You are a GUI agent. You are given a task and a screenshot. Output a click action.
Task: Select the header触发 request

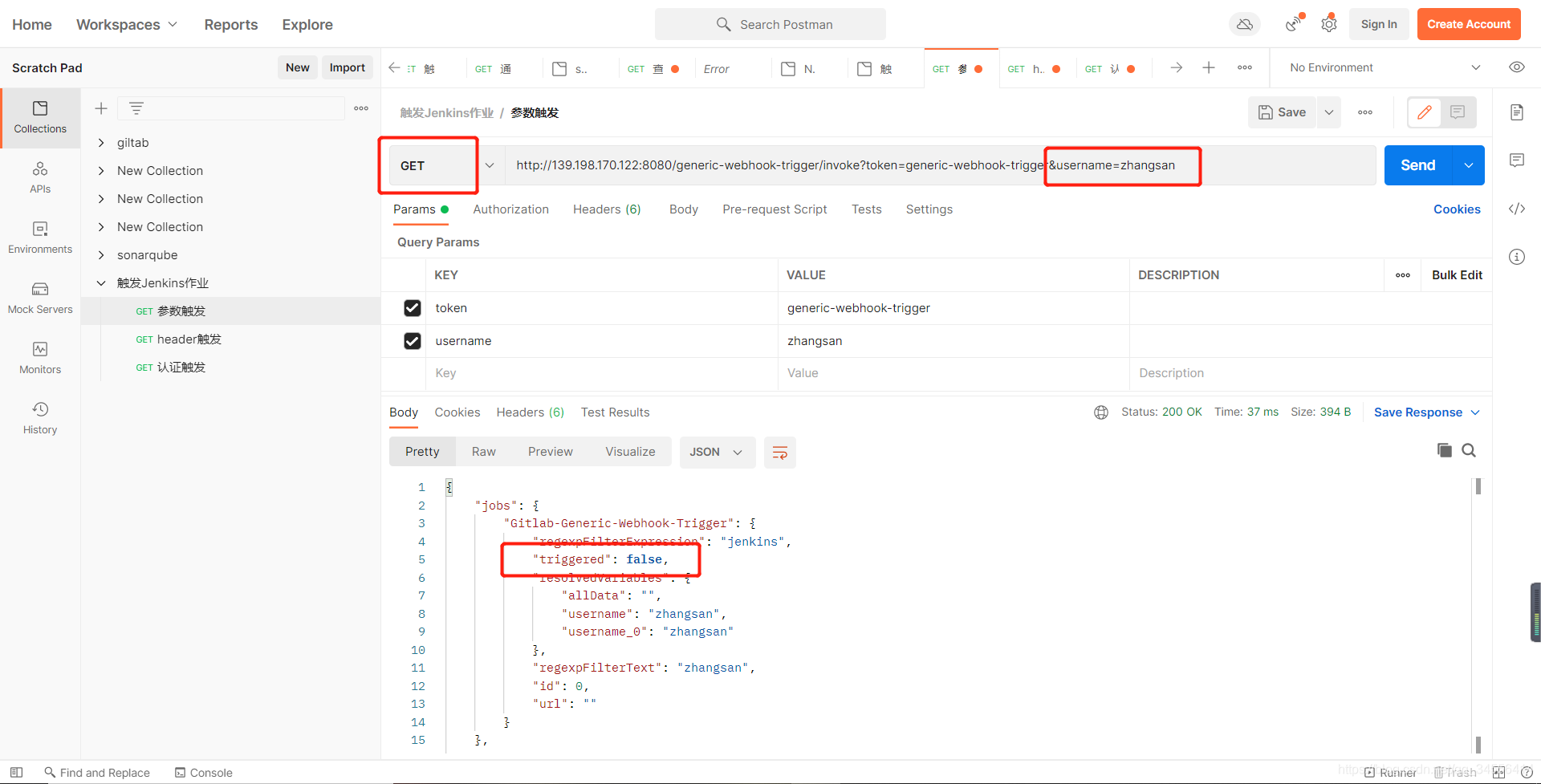189,339
